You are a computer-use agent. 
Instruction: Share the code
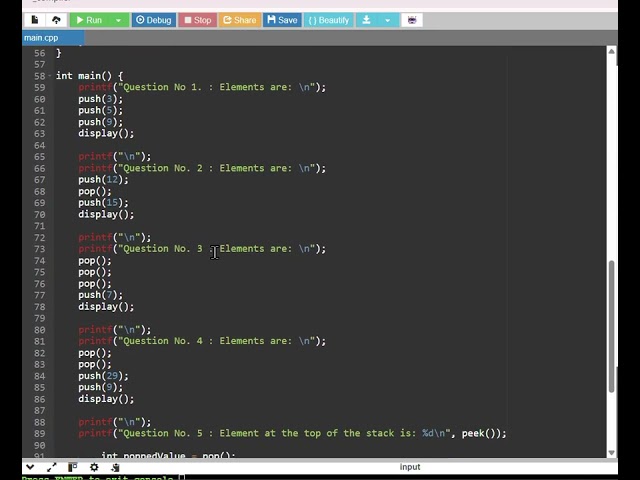pos(240,20)
